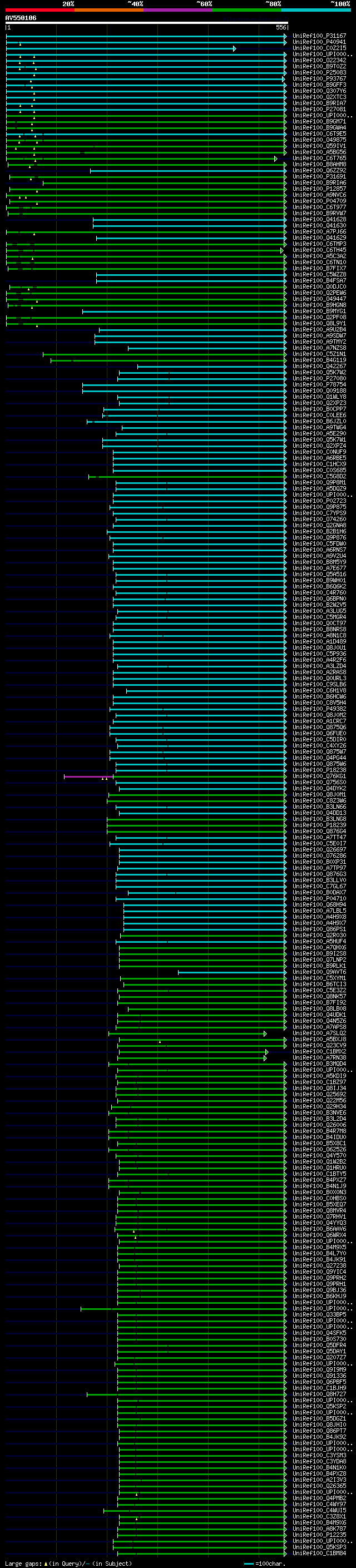Select hit label UniRef100_C6TH45

pos(319,250)
